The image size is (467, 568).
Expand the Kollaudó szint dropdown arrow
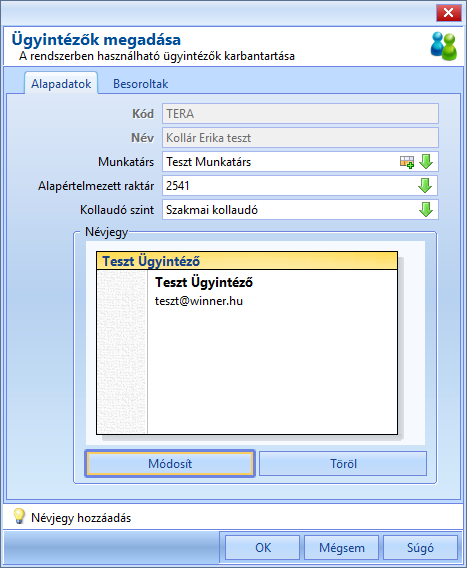(x=426, y=210)
